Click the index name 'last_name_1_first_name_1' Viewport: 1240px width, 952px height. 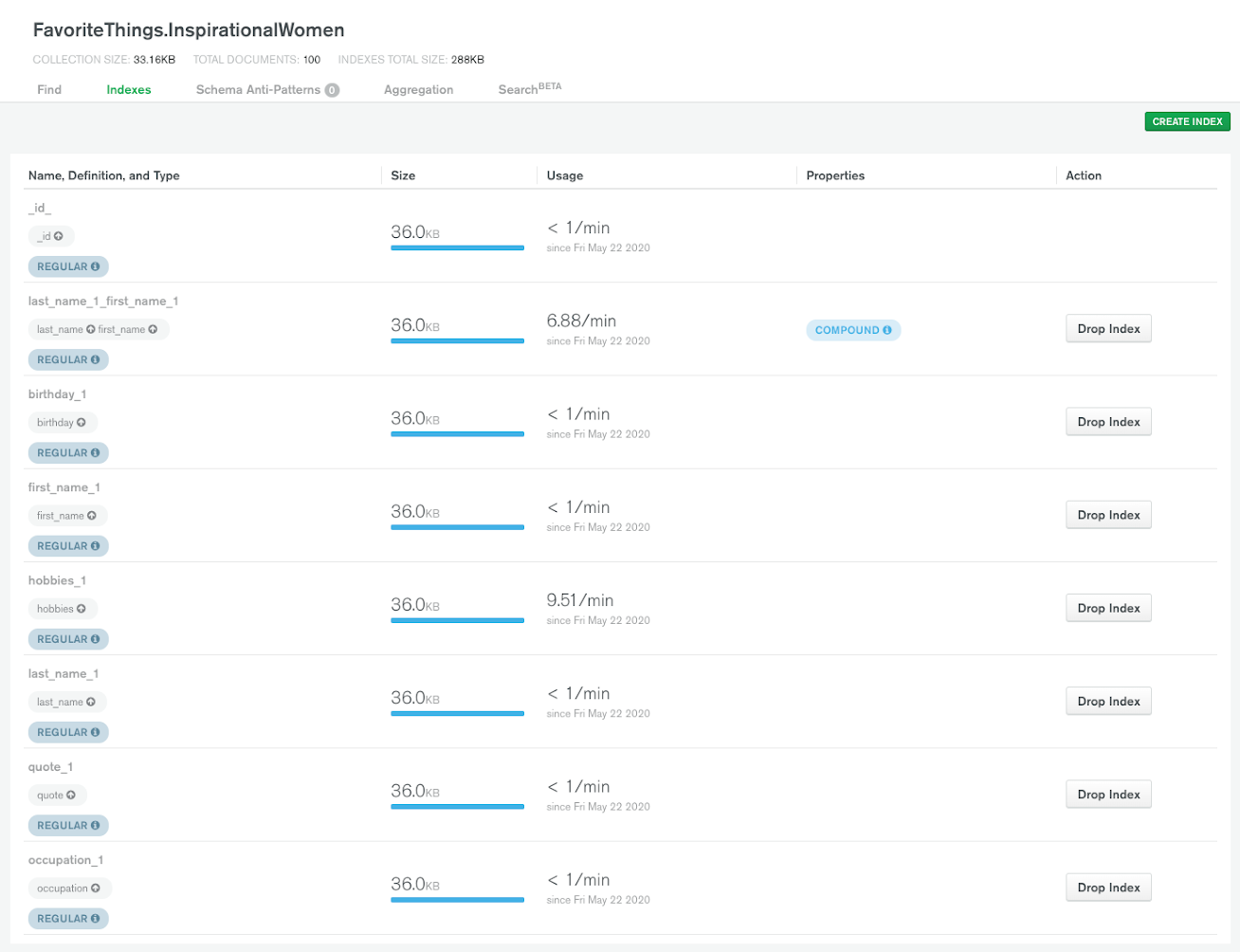(103, 302)
